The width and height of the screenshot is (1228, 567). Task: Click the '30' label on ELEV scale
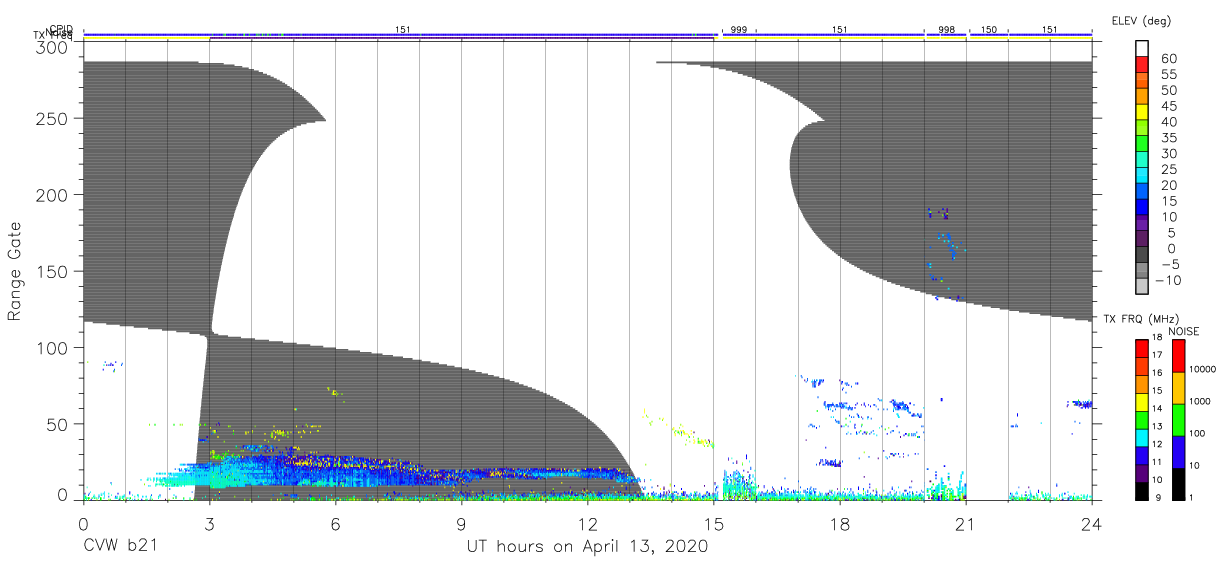tap(1167, 154)
